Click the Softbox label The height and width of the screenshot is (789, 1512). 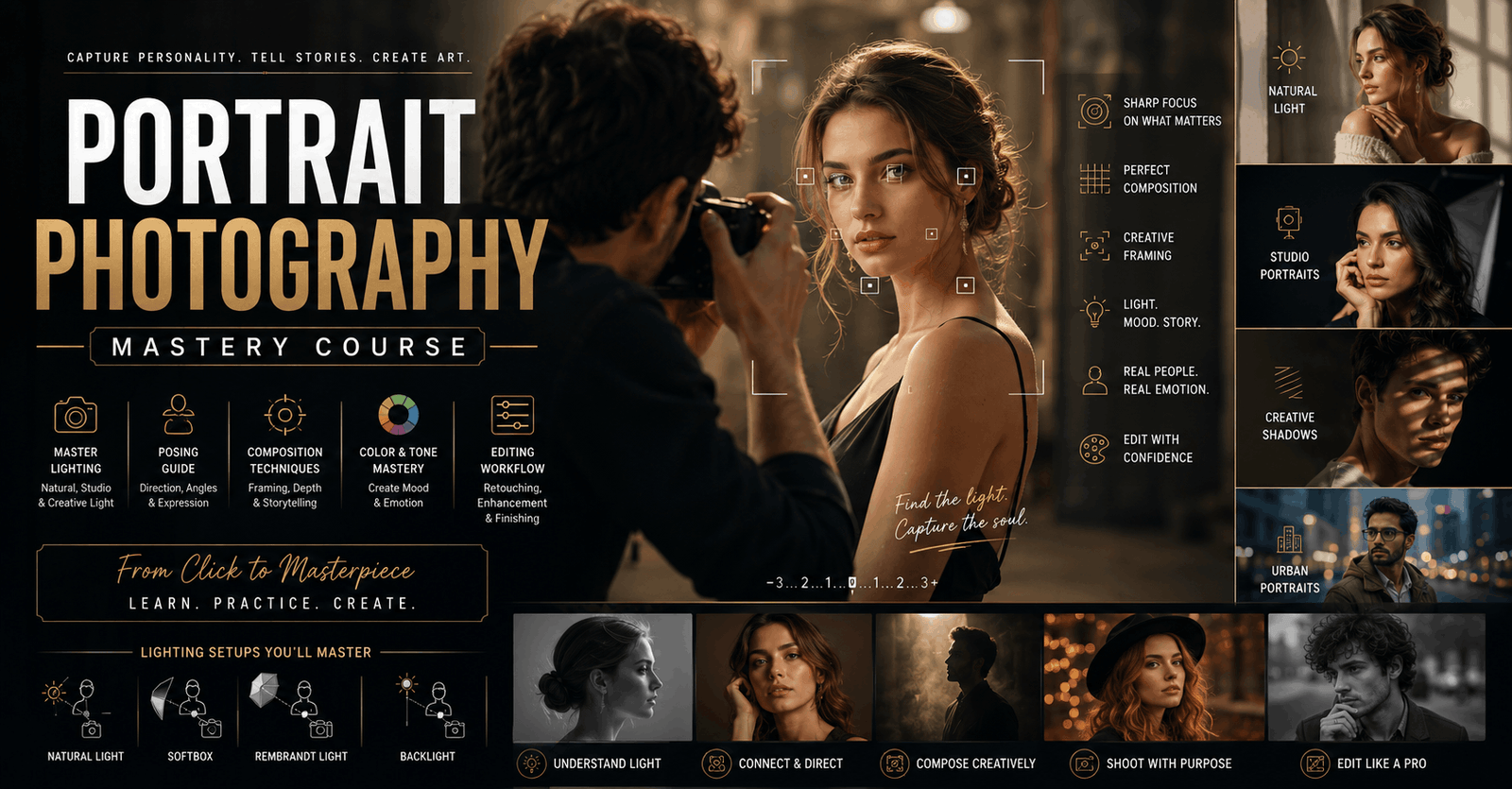190,756
